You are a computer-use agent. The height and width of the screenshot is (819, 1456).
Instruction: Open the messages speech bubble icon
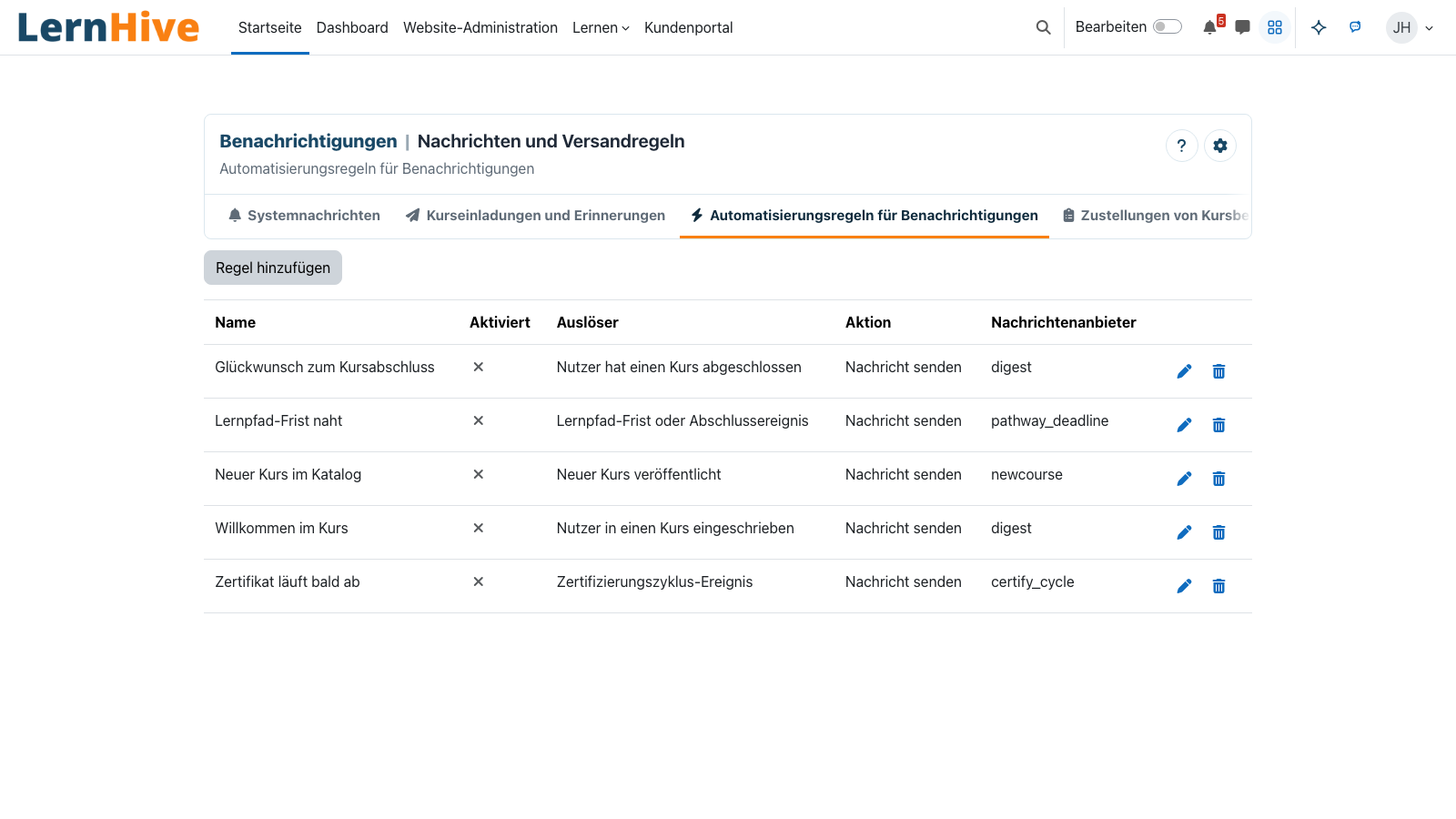coord(1242,27)
